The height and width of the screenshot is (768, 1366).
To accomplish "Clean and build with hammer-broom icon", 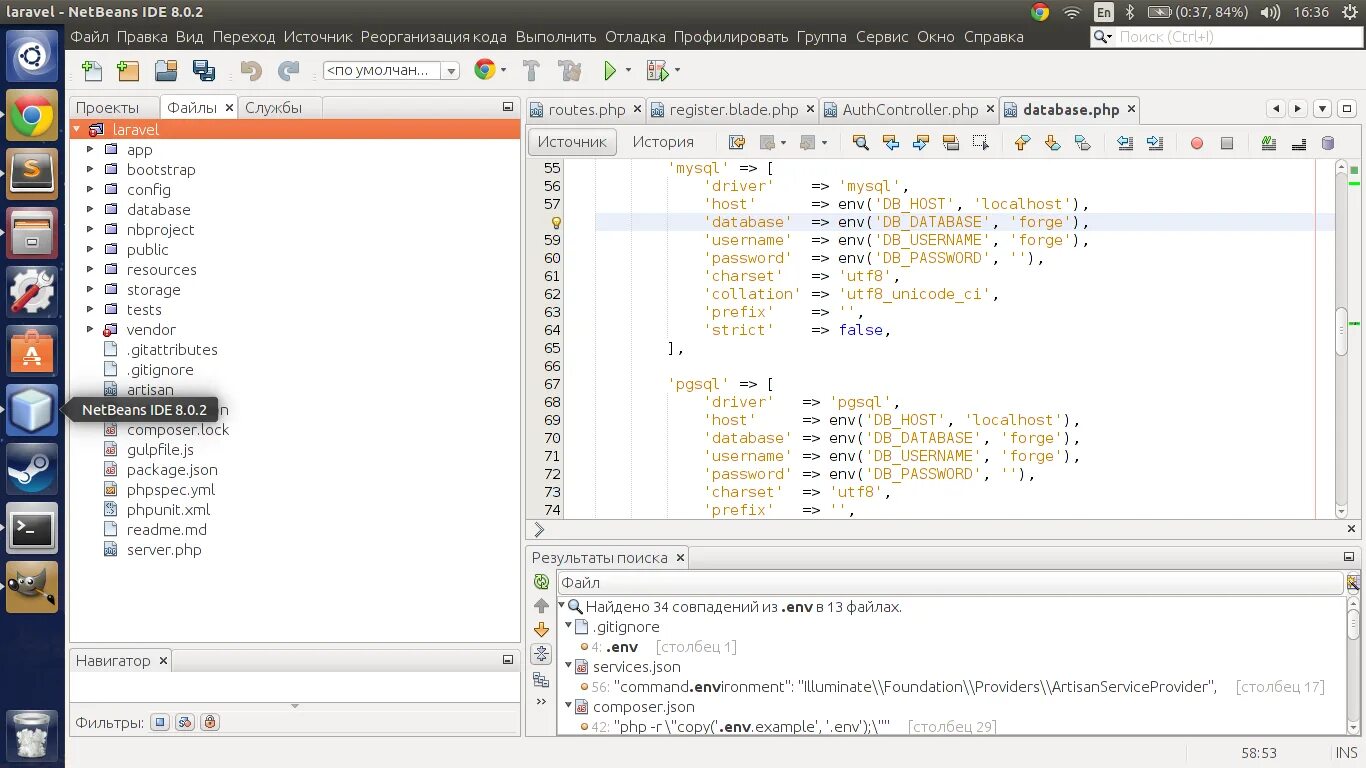I will coord(570,71).
